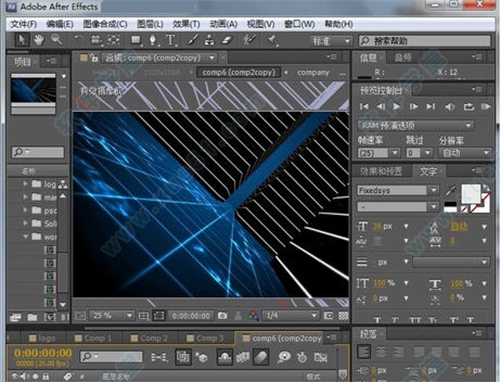
Task: Select the Pan Behind tool
Action: point(113,40)
